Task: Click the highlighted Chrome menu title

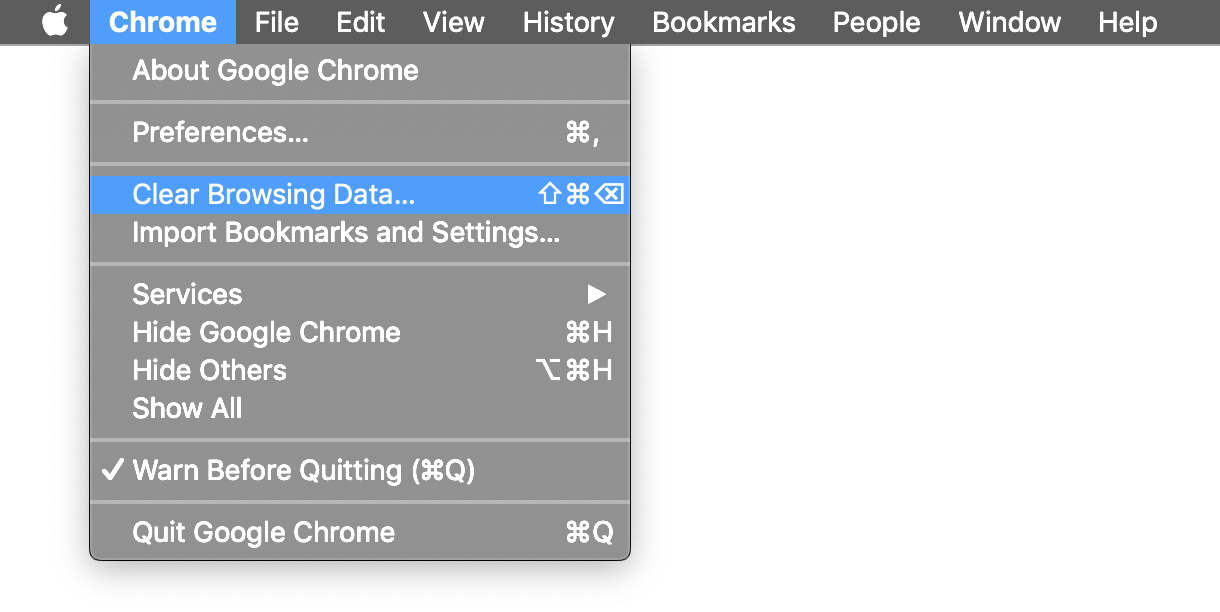Action: (162, 22)
